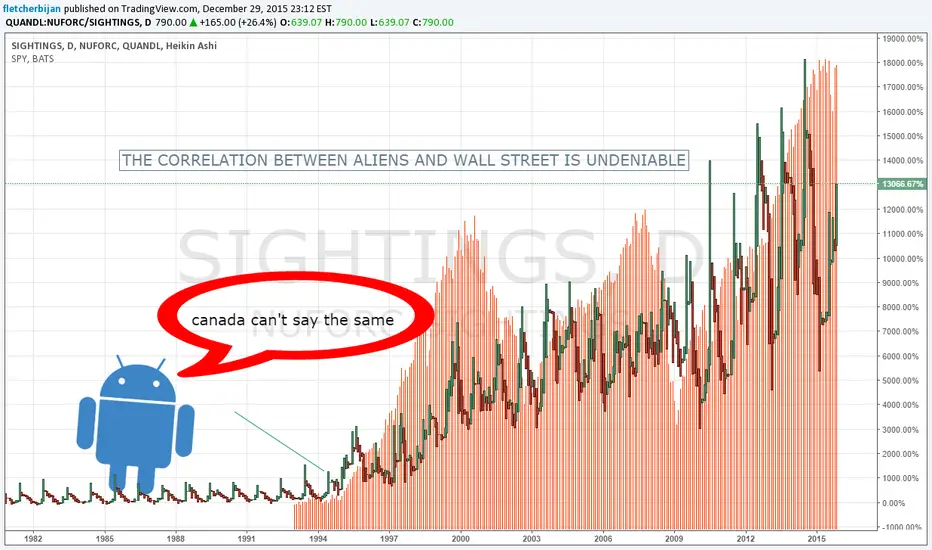The height and width of the screenshot is (550, 932).
Task: Click the 2015 year label
Action: 817,539
